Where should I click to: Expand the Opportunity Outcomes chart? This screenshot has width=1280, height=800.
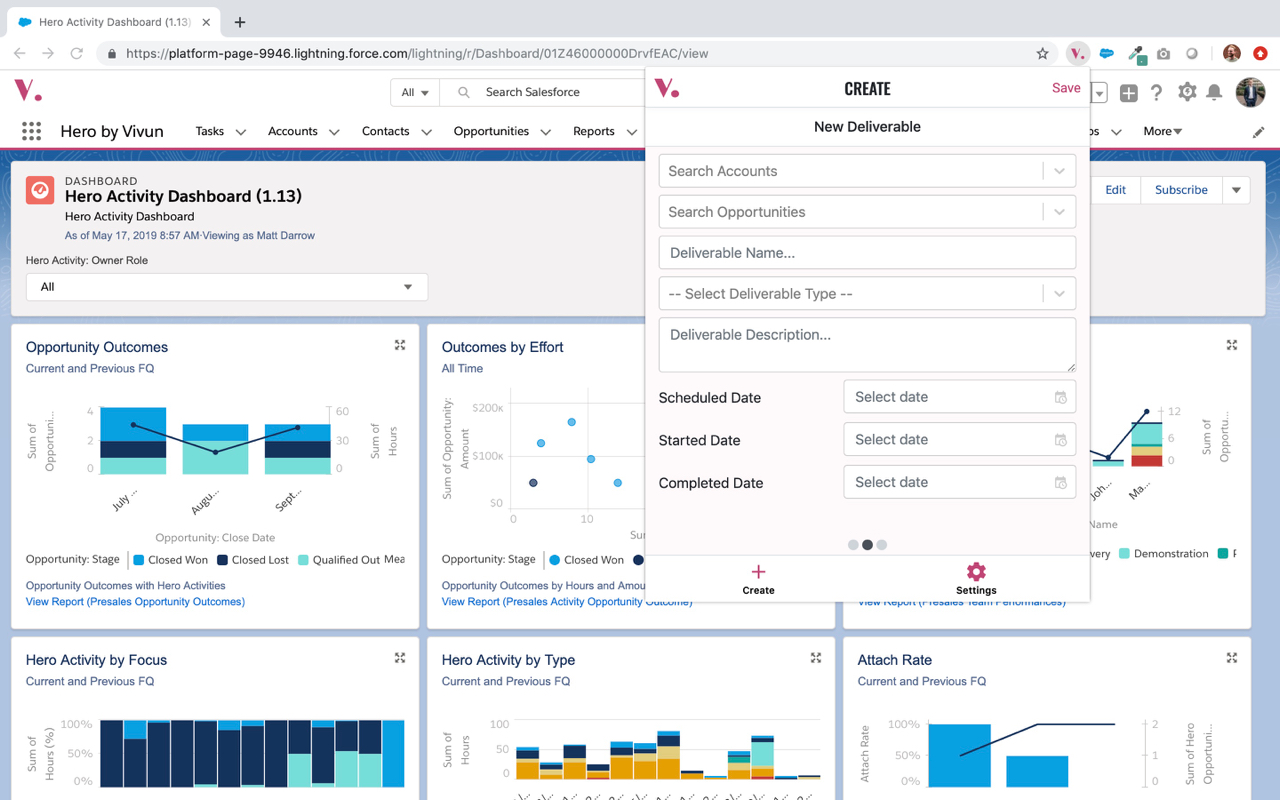(400, 345)
